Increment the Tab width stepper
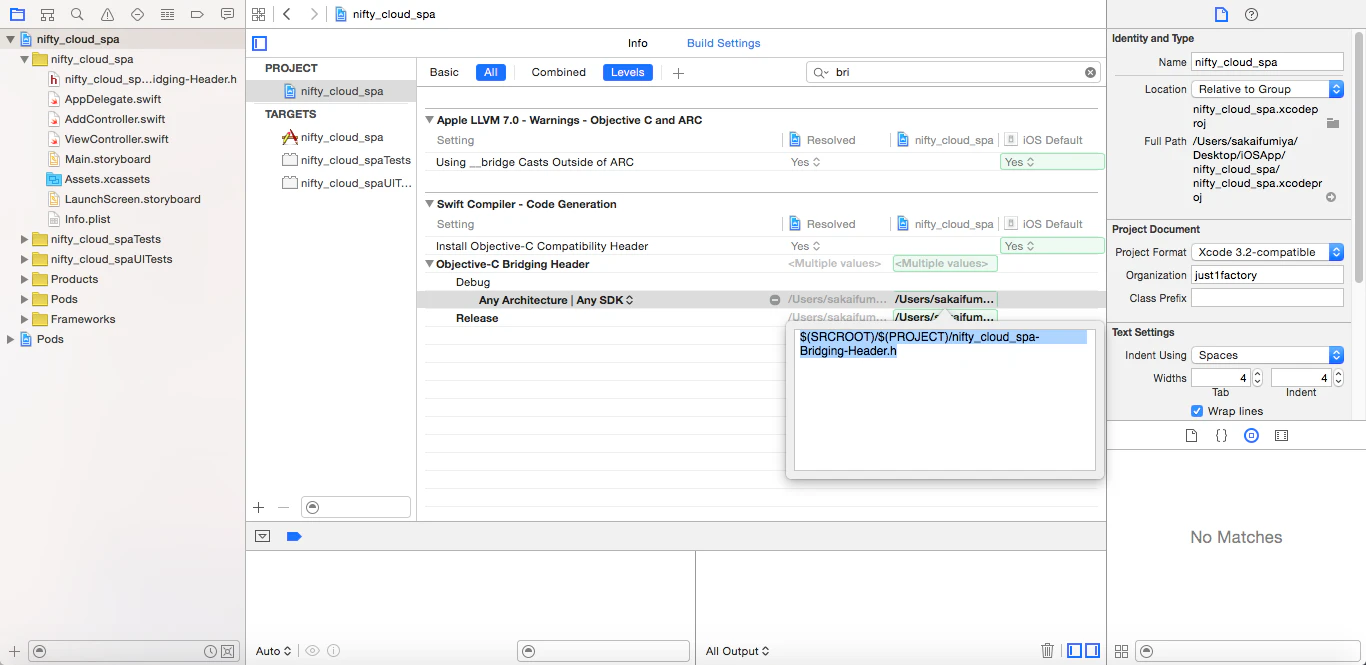The width and height of the screenshot is (1366, 665). (1258, 374)
